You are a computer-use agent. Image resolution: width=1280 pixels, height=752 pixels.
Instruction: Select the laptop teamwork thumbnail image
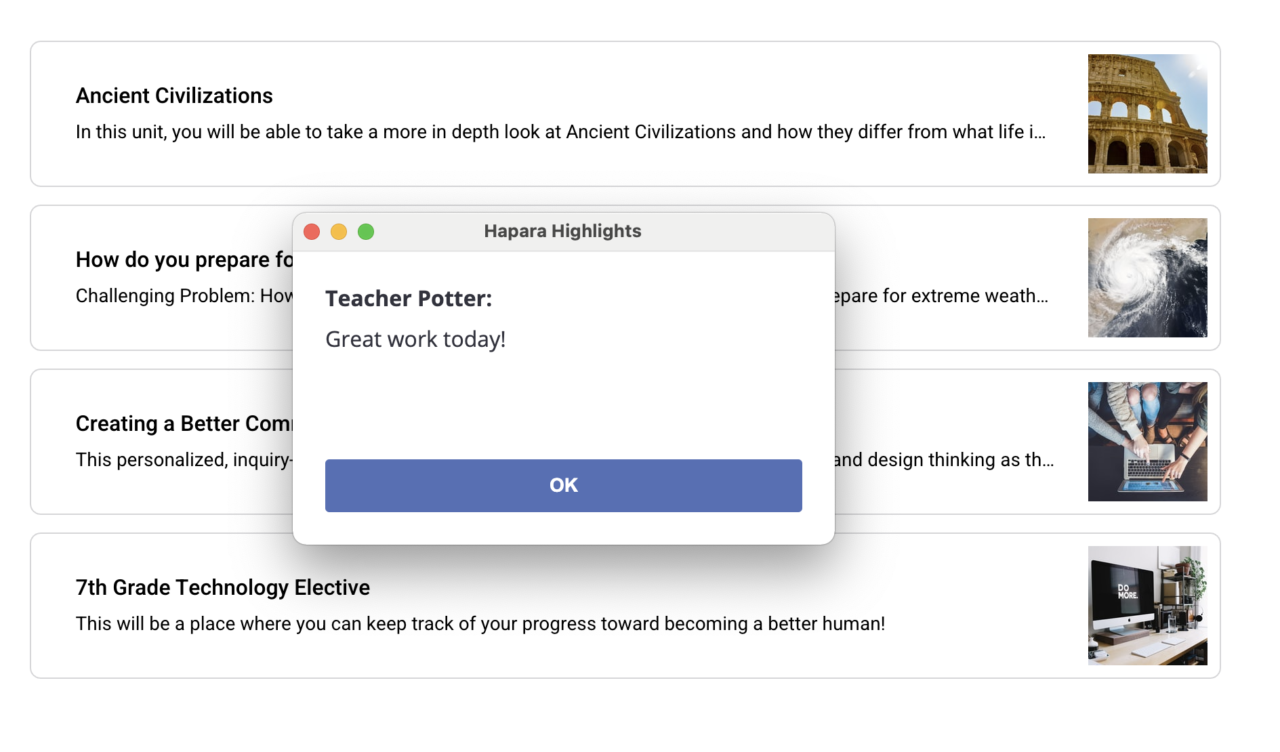pyautogui.click(x=1147, y=441)
